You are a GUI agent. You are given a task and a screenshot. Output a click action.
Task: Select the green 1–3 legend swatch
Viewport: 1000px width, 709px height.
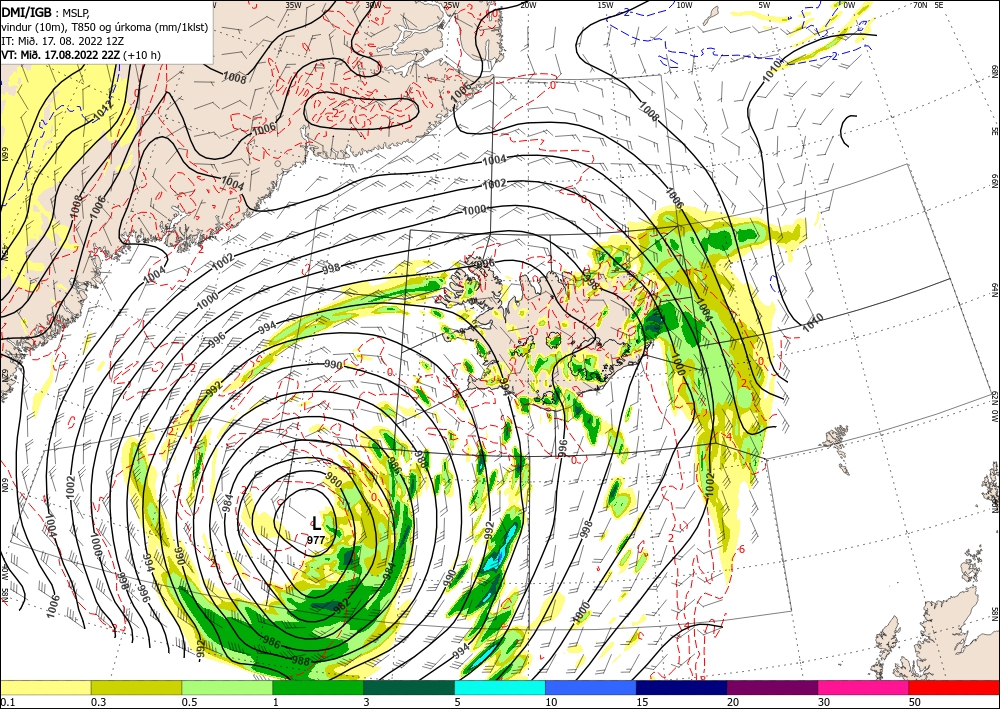coord(318,687)
